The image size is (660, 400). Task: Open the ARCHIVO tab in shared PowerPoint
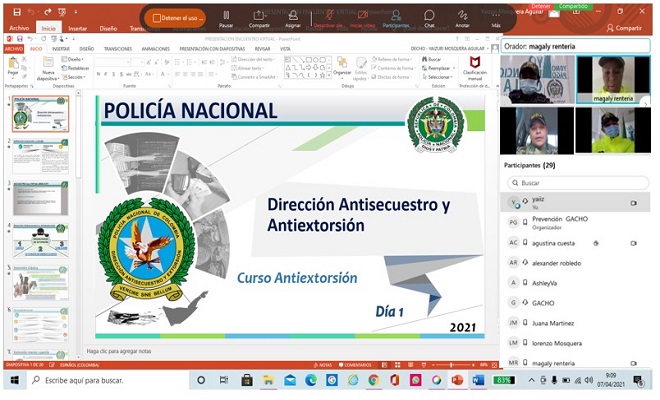click(x=13, y=49)
